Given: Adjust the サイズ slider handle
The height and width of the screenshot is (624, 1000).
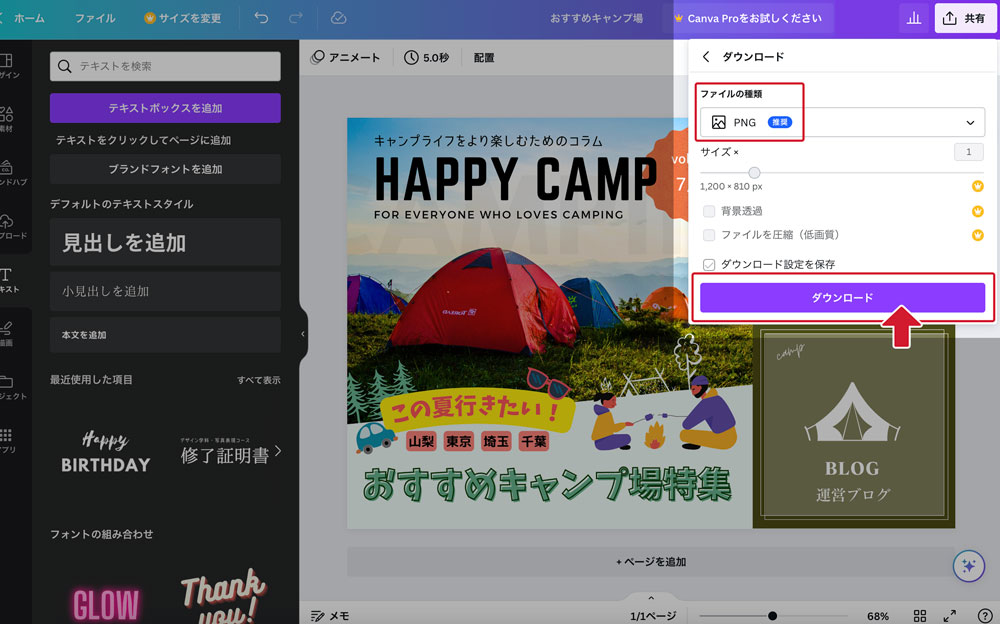Looking at the screenshot, I should (x=754, y=172).
